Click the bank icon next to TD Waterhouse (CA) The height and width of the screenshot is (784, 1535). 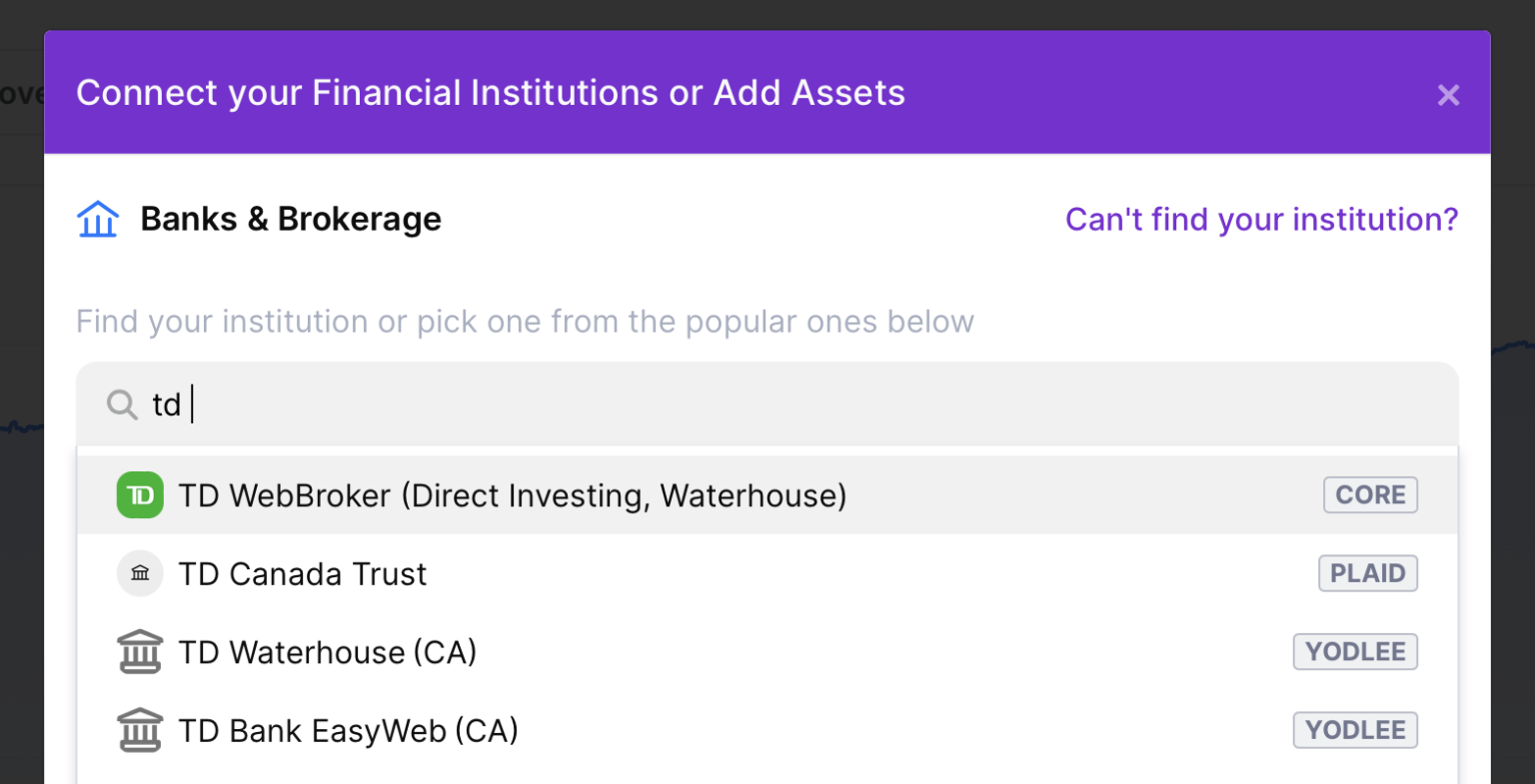tap(140, 652)
